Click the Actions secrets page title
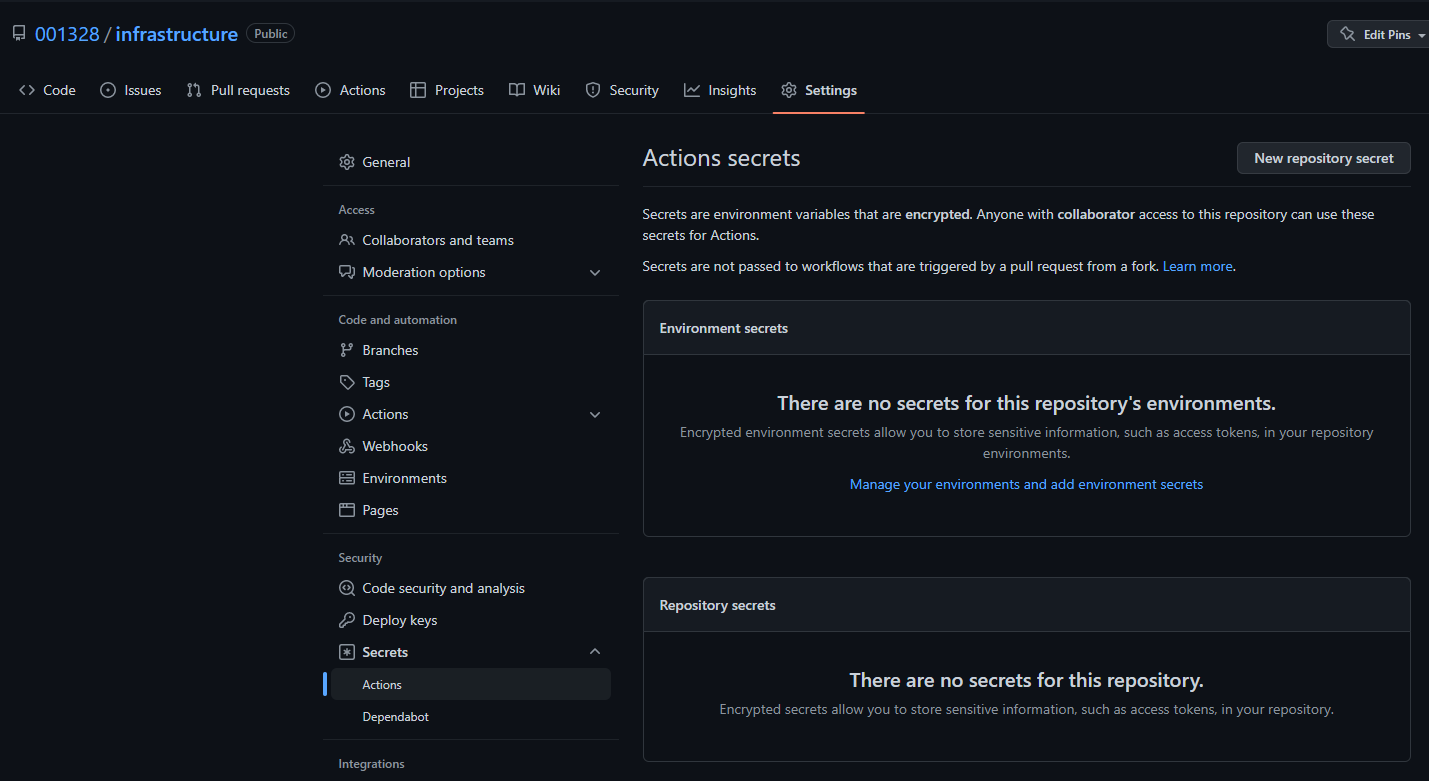The width and height of the screenshot is (1429, 781). (721, 158)
